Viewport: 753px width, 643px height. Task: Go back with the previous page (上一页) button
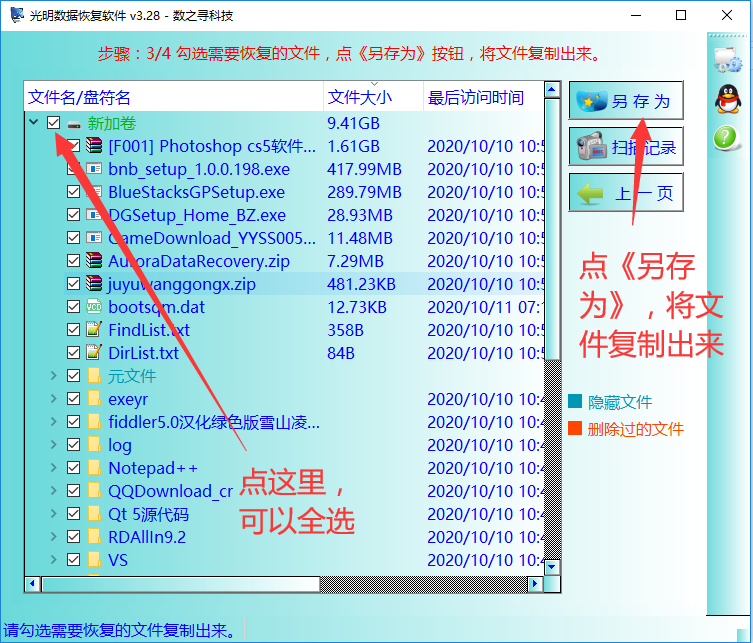[626, 193]
